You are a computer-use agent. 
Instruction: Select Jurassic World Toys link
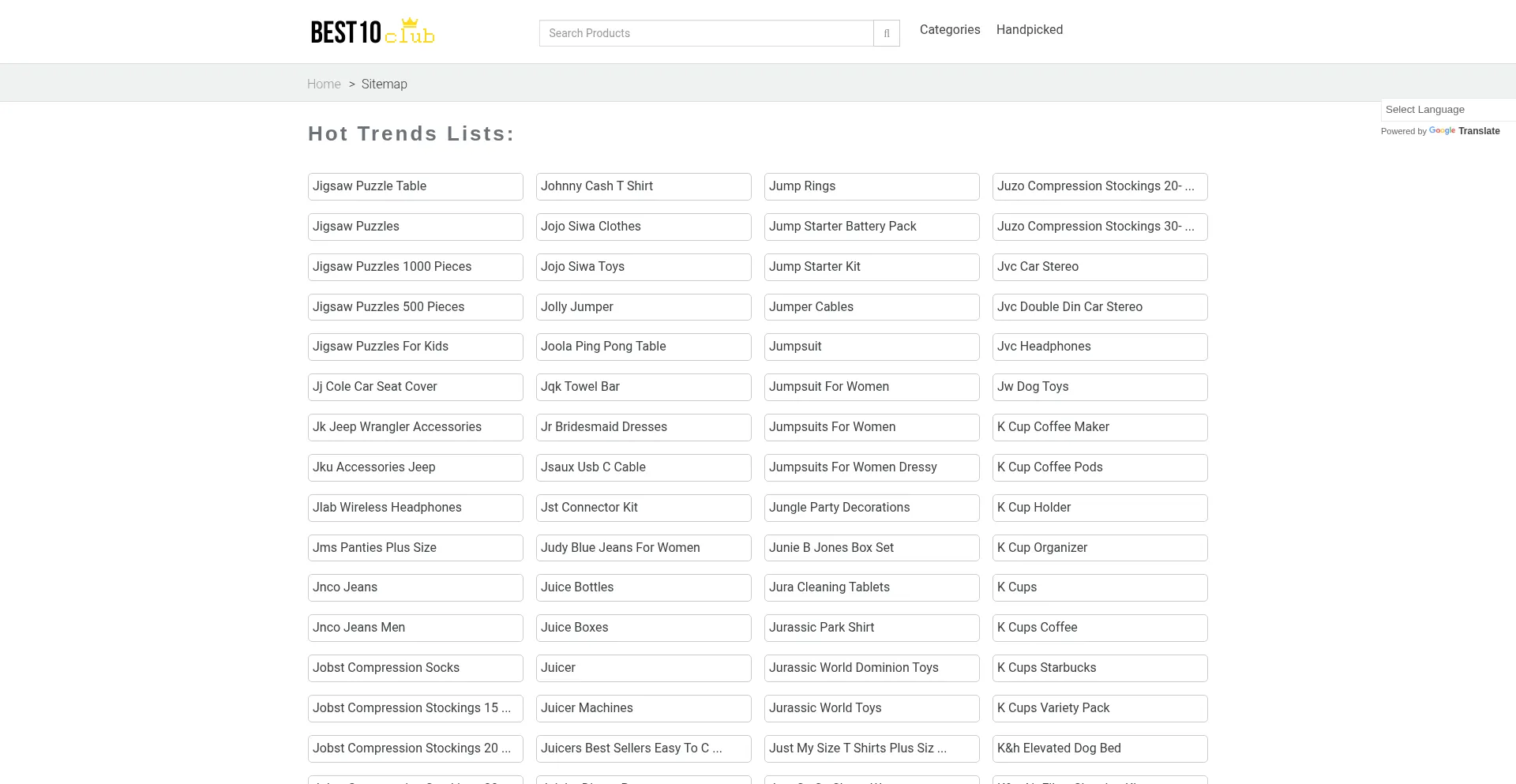point(871,708)
